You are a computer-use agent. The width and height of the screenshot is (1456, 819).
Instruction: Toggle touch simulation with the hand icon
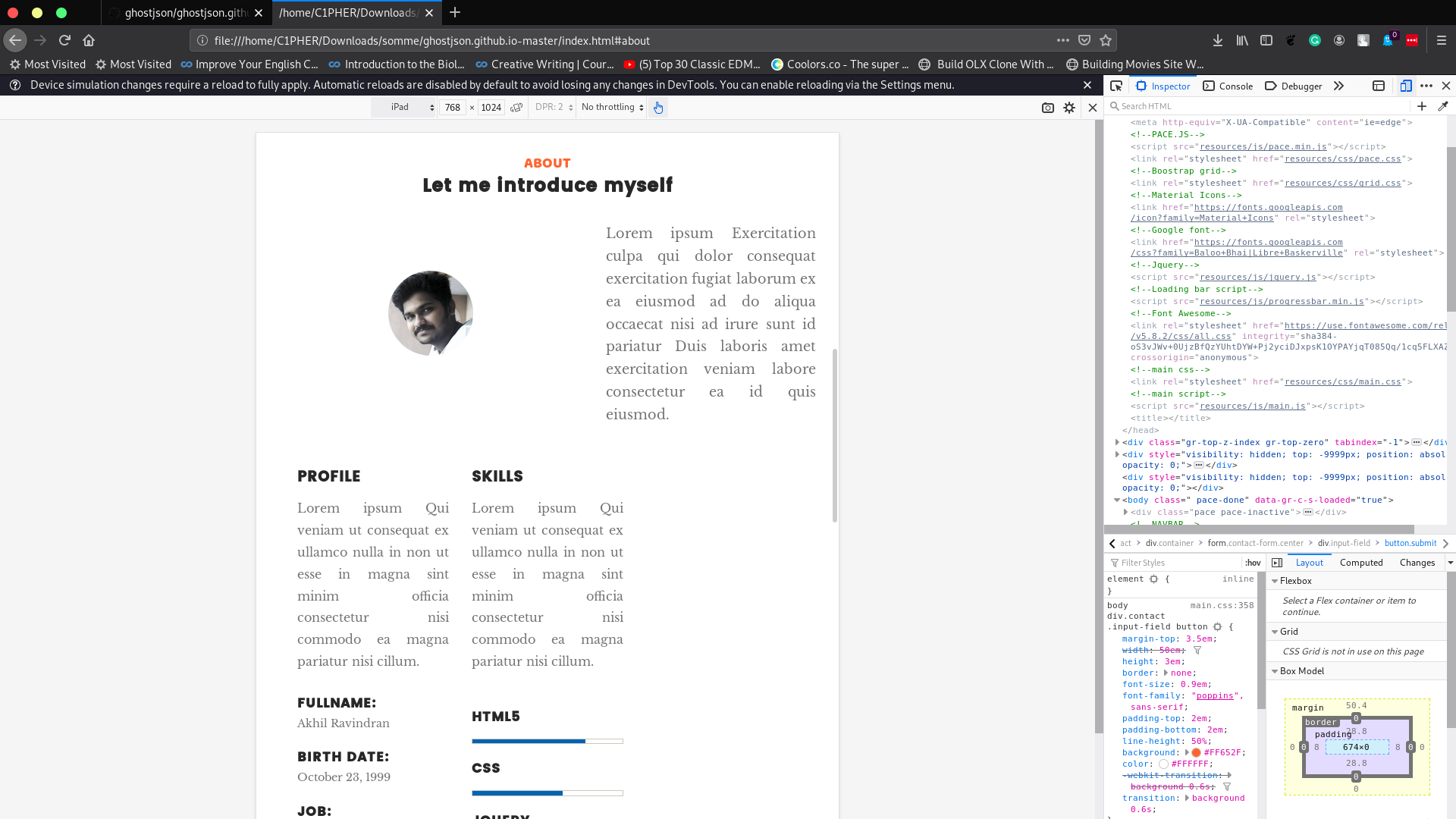tap(658, 107)
